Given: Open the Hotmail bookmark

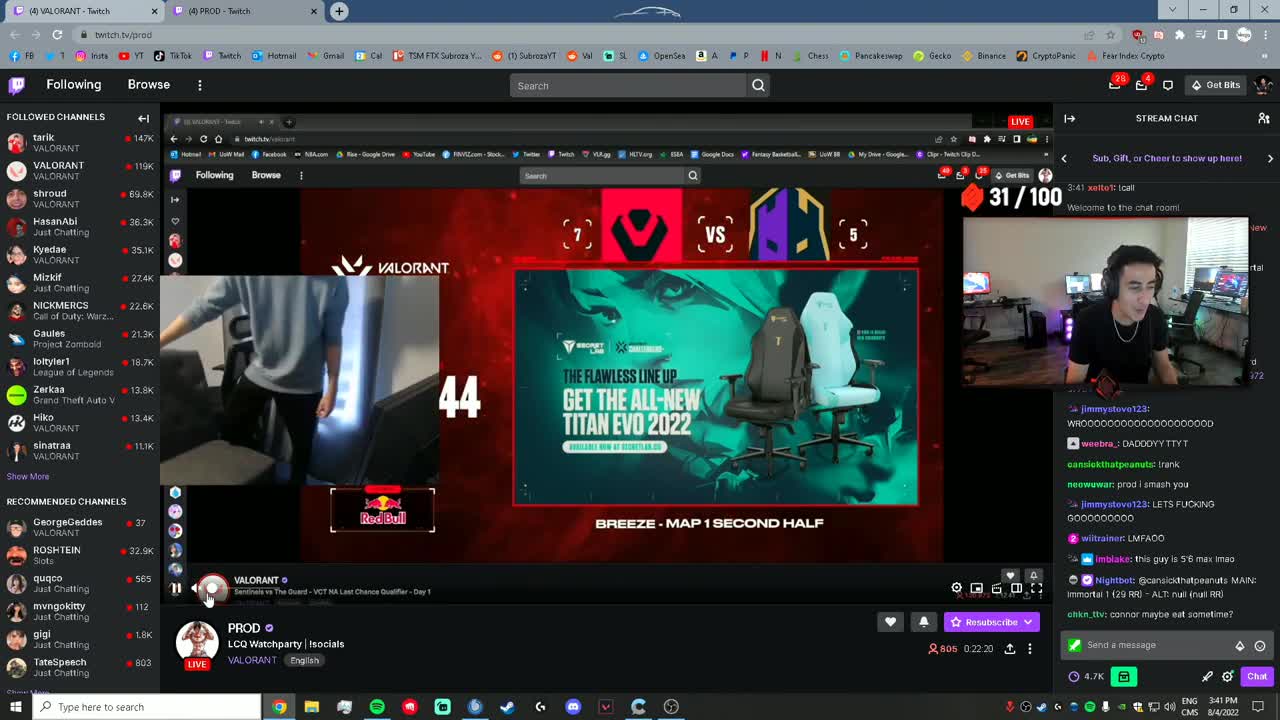Looking at the screenshot, I should pyautogui.click(x=274, y=56).
